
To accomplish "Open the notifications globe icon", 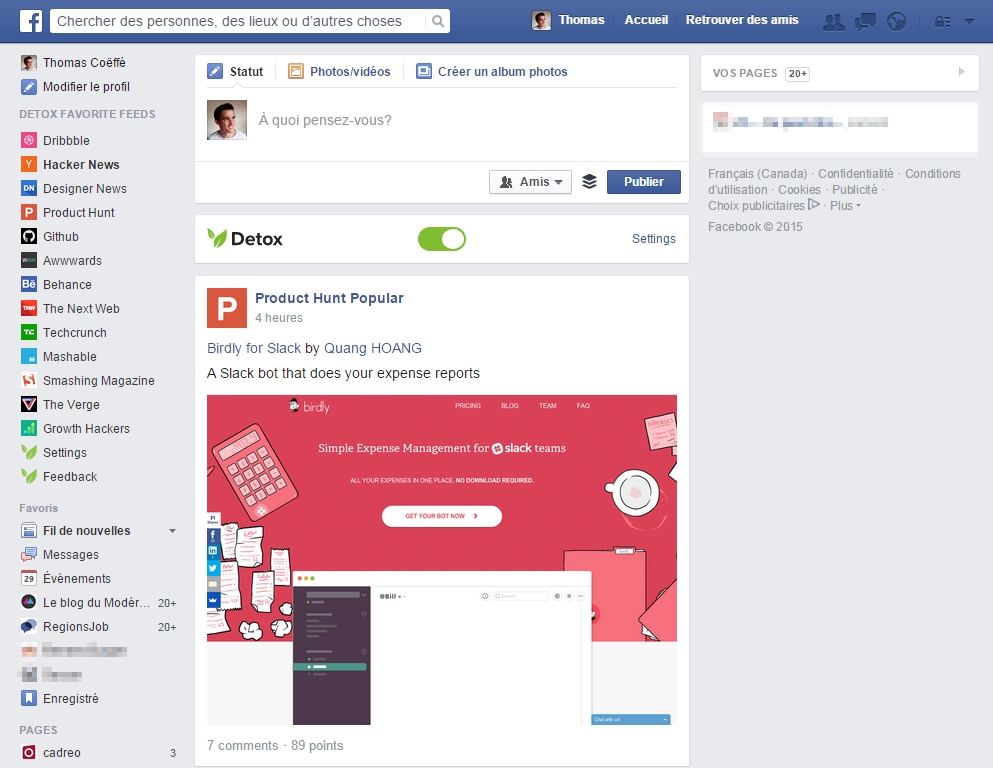I will (896, 22).
